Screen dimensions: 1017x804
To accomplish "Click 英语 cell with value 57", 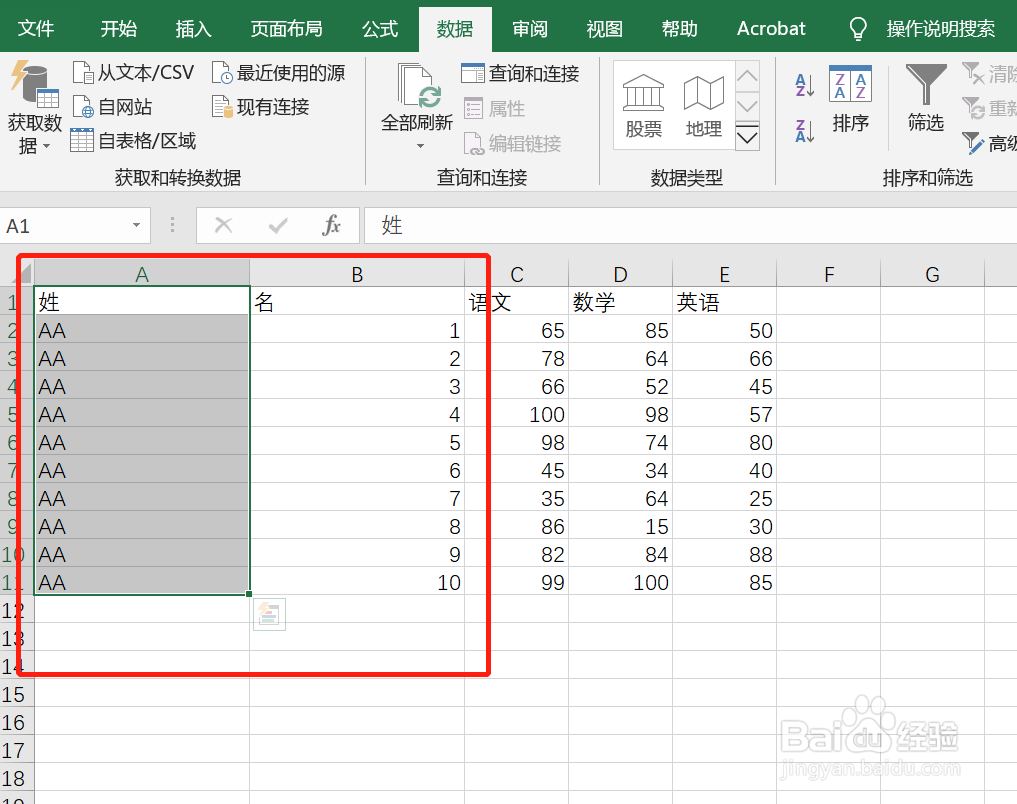I will (x=724, y=414).
